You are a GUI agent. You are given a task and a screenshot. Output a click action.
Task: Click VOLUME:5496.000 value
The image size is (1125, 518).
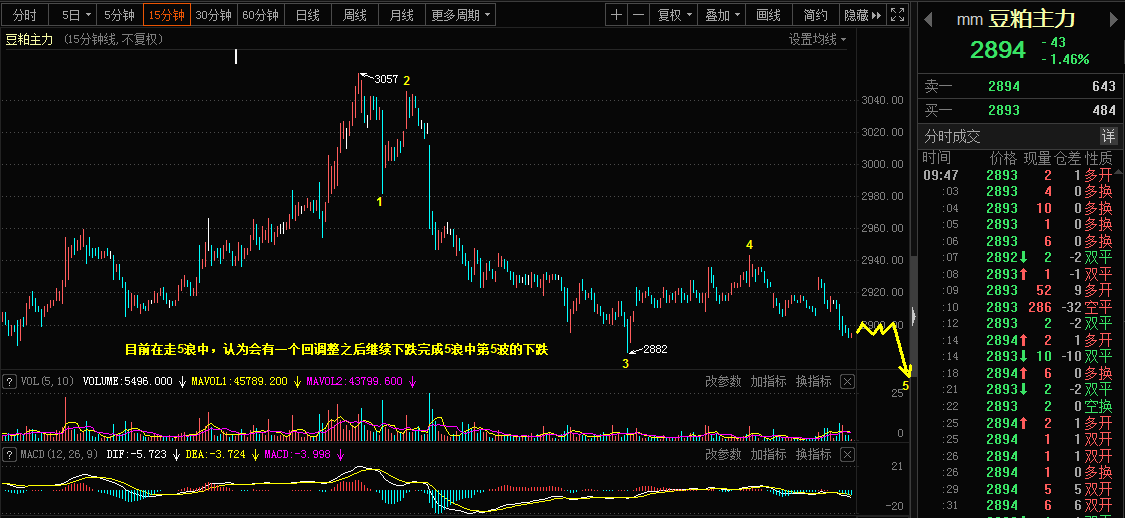coord(128,382)
